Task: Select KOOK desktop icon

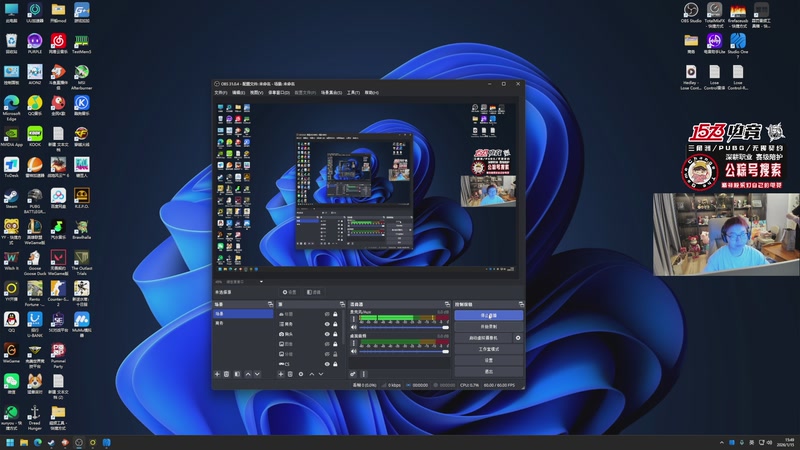Action: [x=35, y=137]
